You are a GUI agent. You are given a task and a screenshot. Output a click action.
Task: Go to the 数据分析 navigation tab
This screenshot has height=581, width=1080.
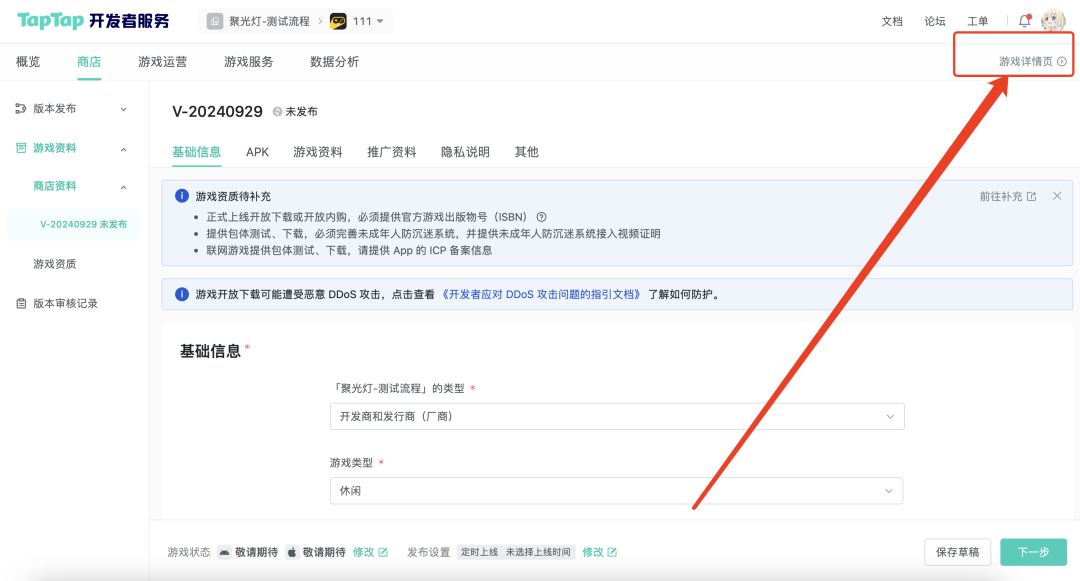334,62
